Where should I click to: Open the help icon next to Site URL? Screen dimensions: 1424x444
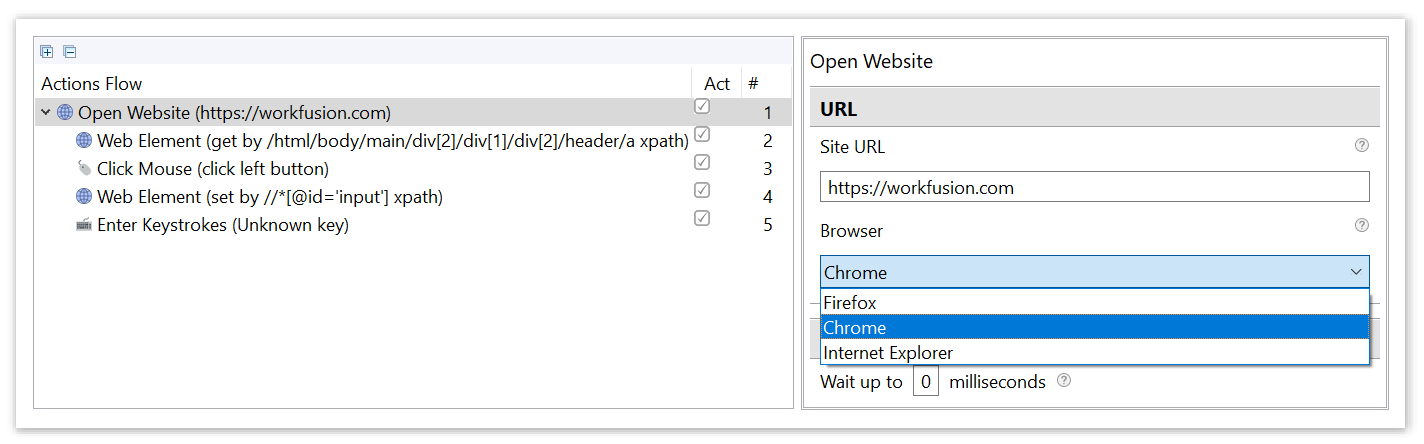1361,146
